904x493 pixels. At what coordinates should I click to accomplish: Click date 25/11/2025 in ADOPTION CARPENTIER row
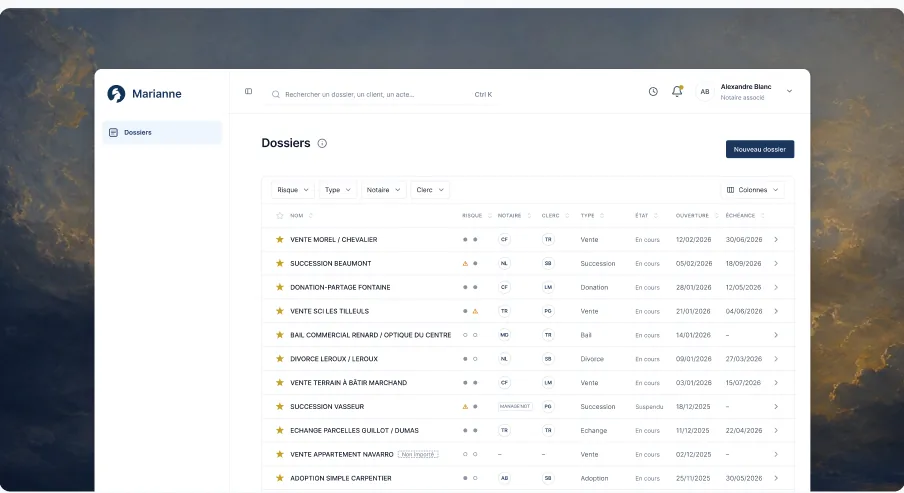click(693, 478)
